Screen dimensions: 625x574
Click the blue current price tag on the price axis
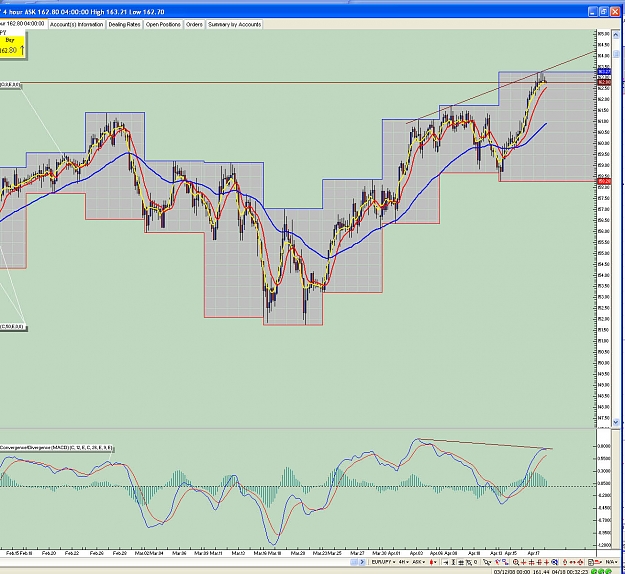click(x=604, y=72)
